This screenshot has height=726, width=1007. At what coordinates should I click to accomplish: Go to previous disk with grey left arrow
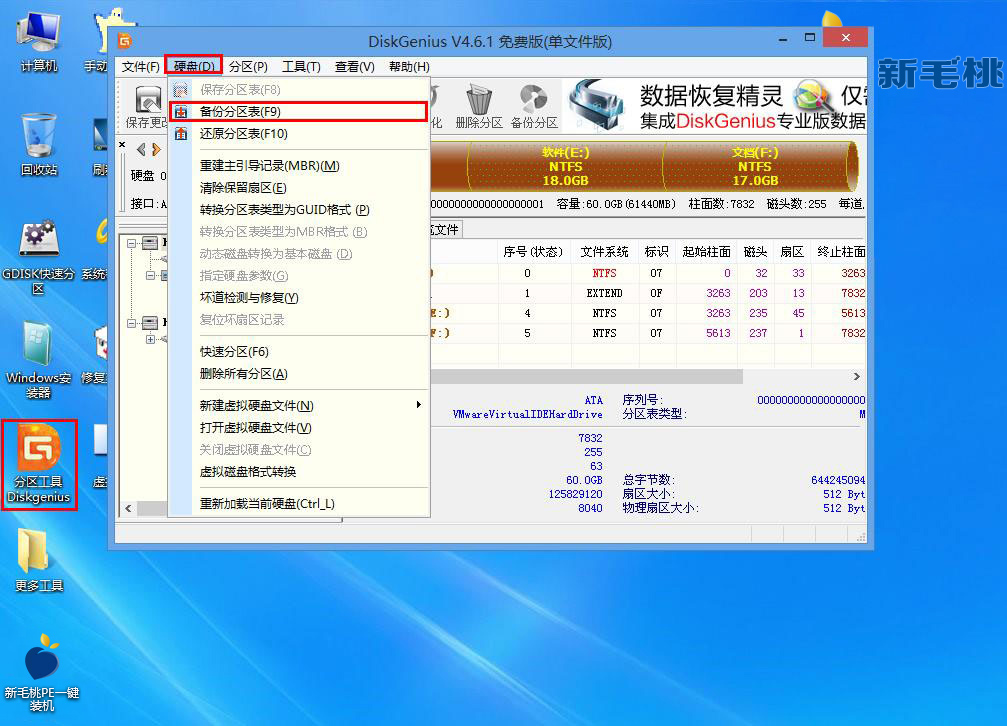coord(141,150)
